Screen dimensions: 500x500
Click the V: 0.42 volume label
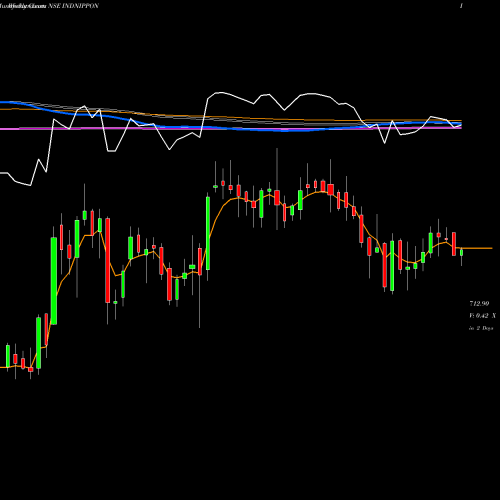click(x=479, y=315)
